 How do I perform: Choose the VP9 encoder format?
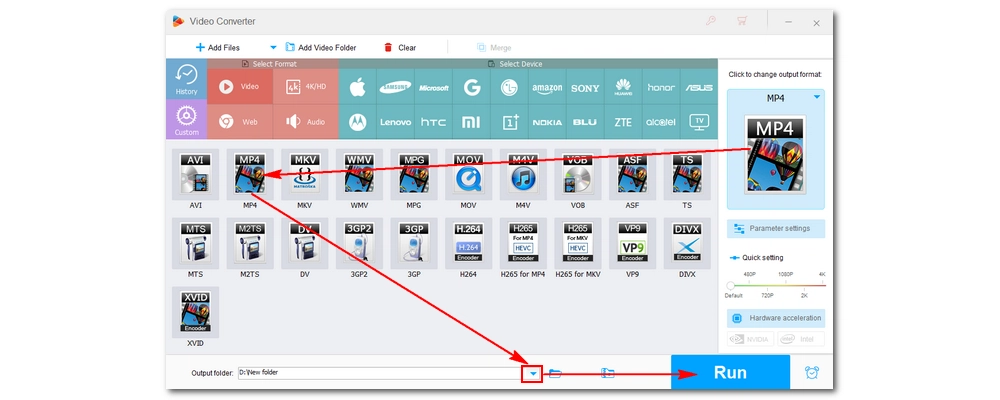point(633,243)
